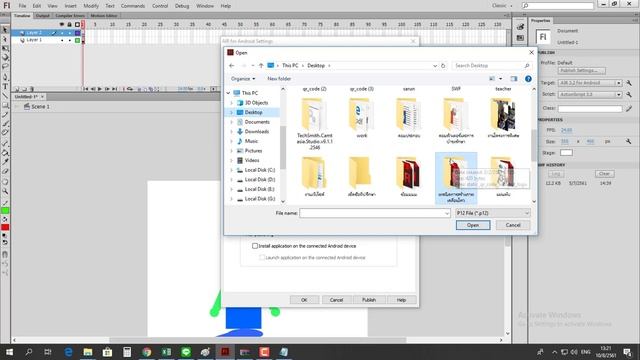Screen dimensions: 640x360
Task: Check Install application on connected Android device
Action: [x=255, y=246]
